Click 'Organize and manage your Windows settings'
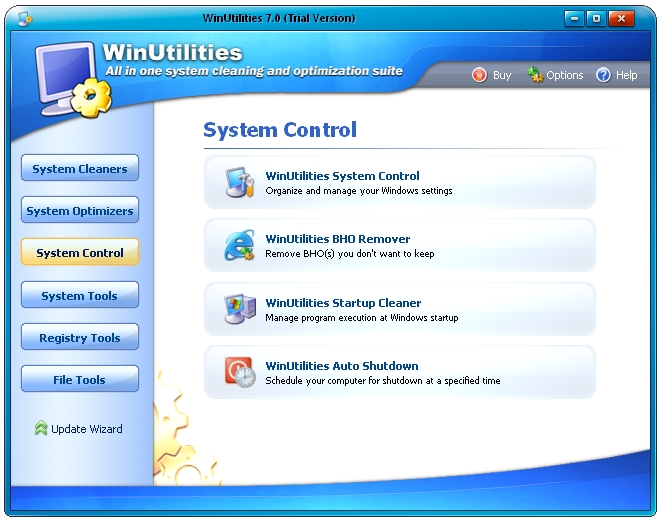 pyautogui.click(x=359, y=191)
